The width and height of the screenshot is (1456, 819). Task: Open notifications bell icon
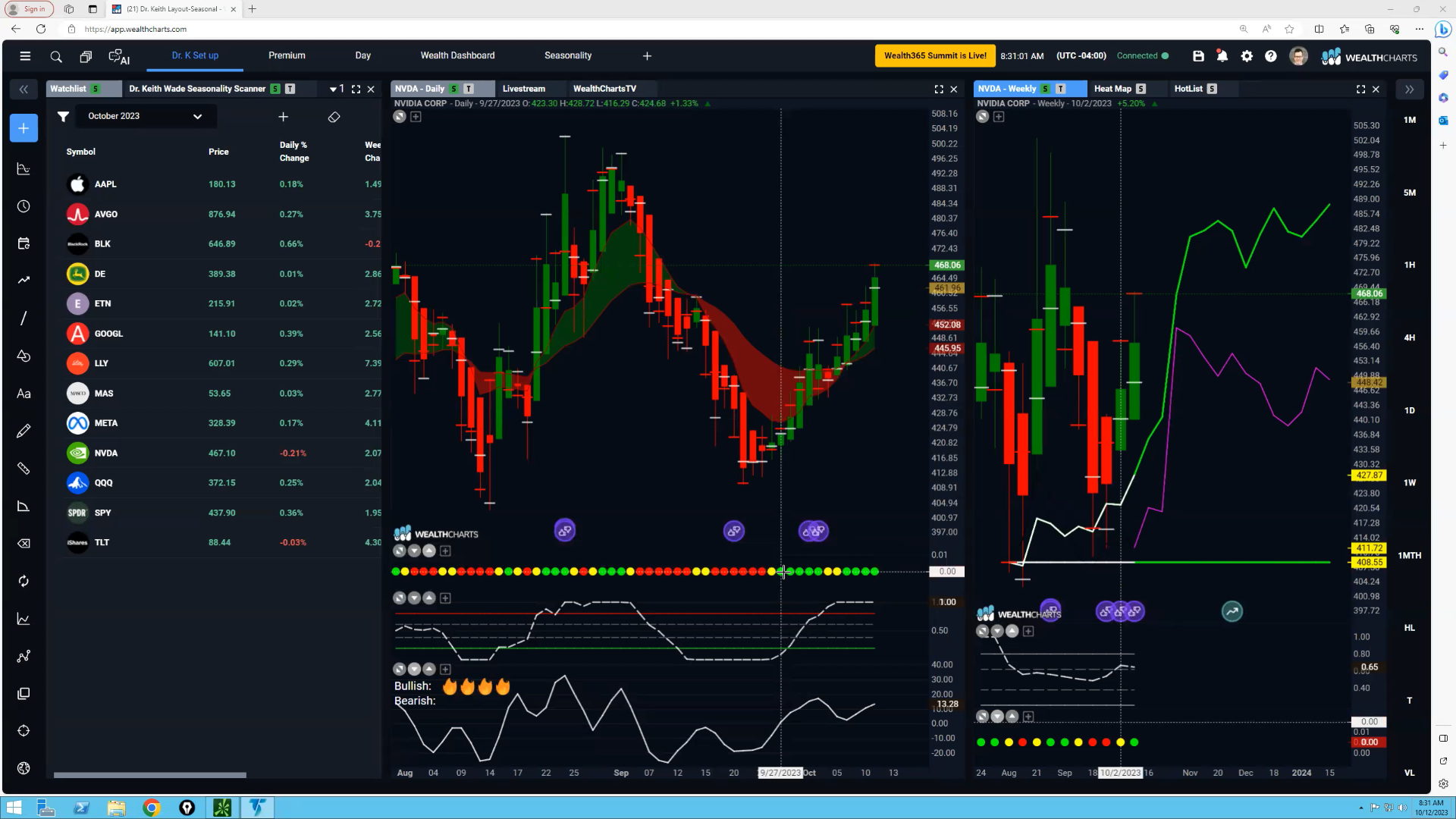pyautogui.click(x=1222, y=56)
